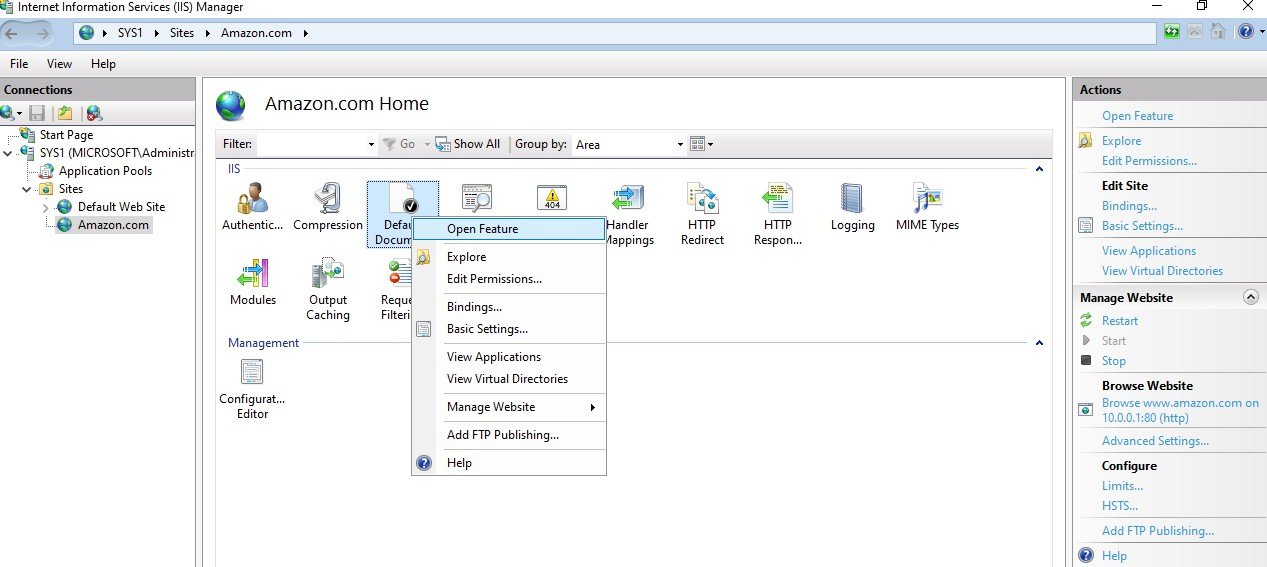Click the Home toolbar icon at top right
Screen dimensions: 1267x567
pos(1217,32)
